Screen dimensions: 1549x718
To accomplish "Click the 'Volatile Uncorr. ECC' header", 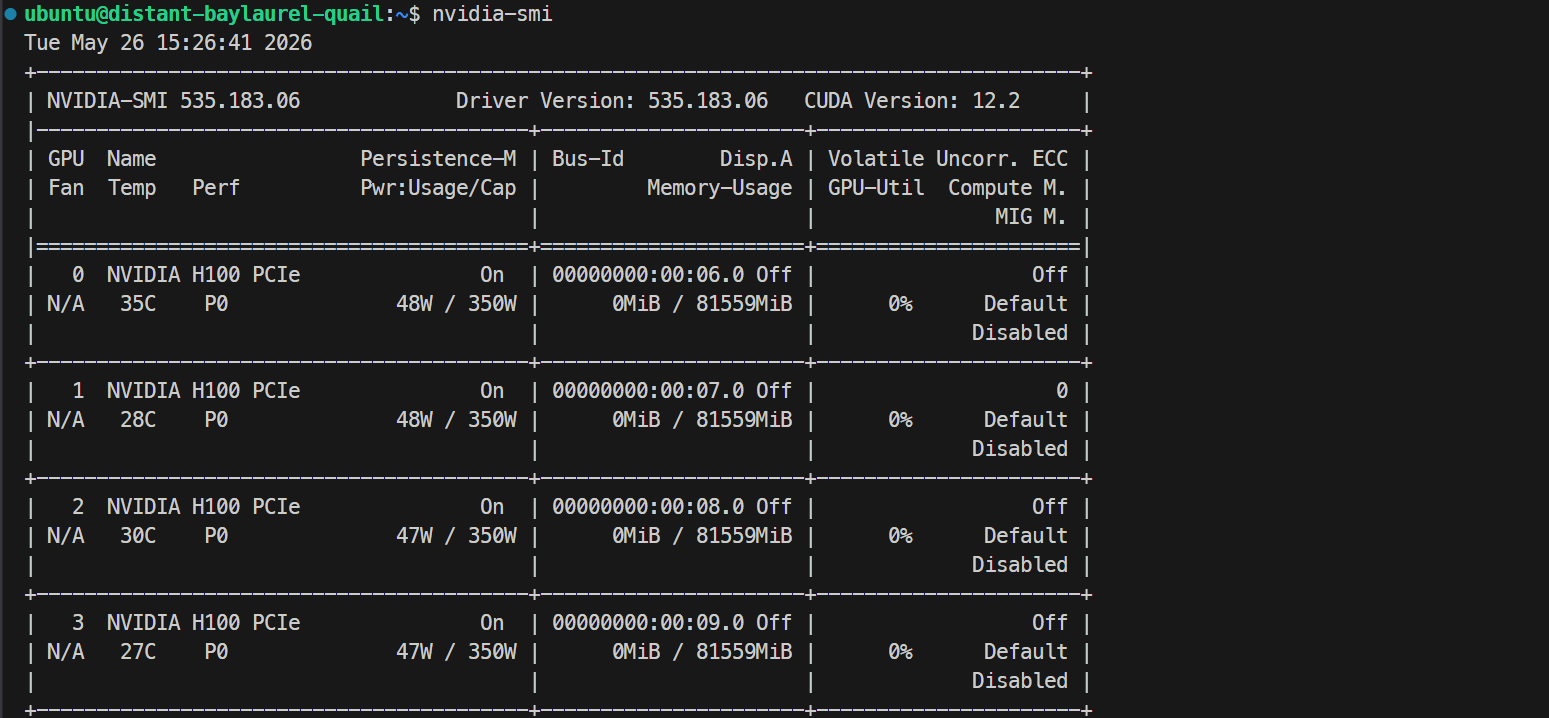I will pyautogui.click(x=948, y=159).
